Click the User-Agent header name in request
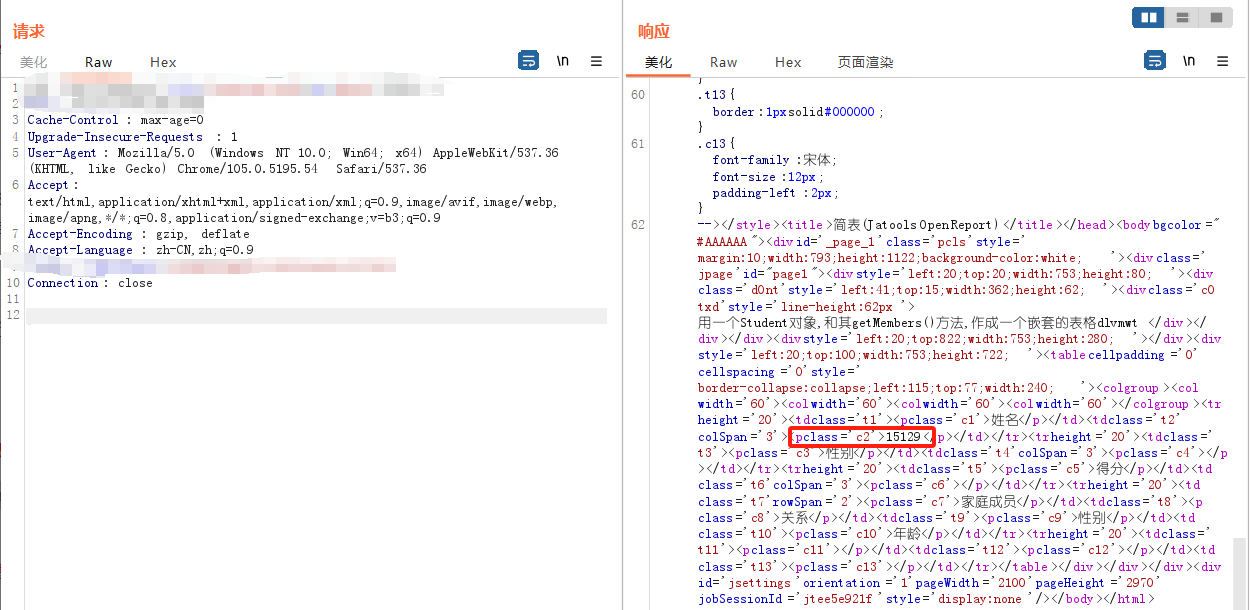The width and height of the screenshot is (1250, 610). (62, 153)
